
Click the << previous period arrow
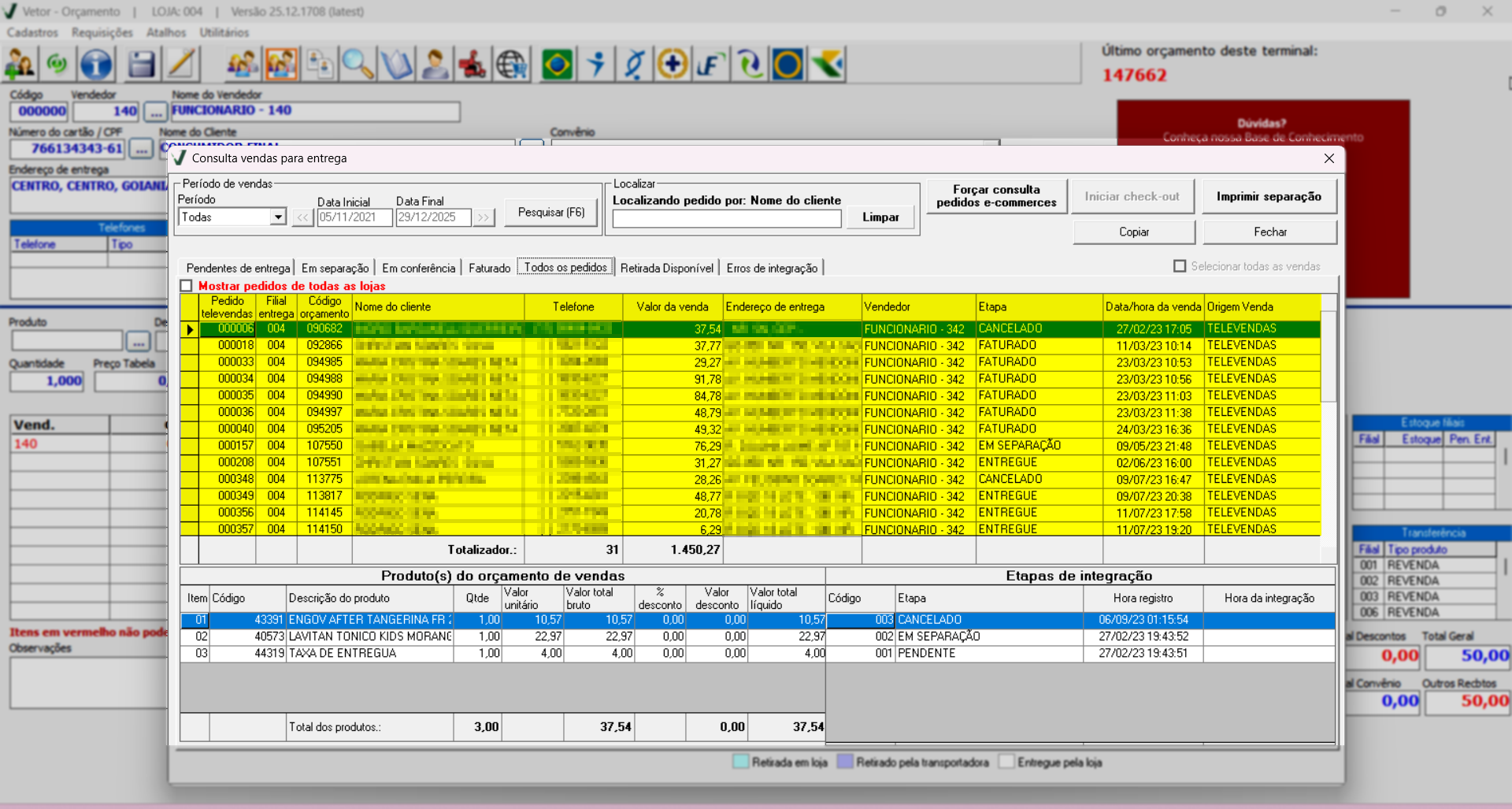pyautogui.click(x=302, y=217)
